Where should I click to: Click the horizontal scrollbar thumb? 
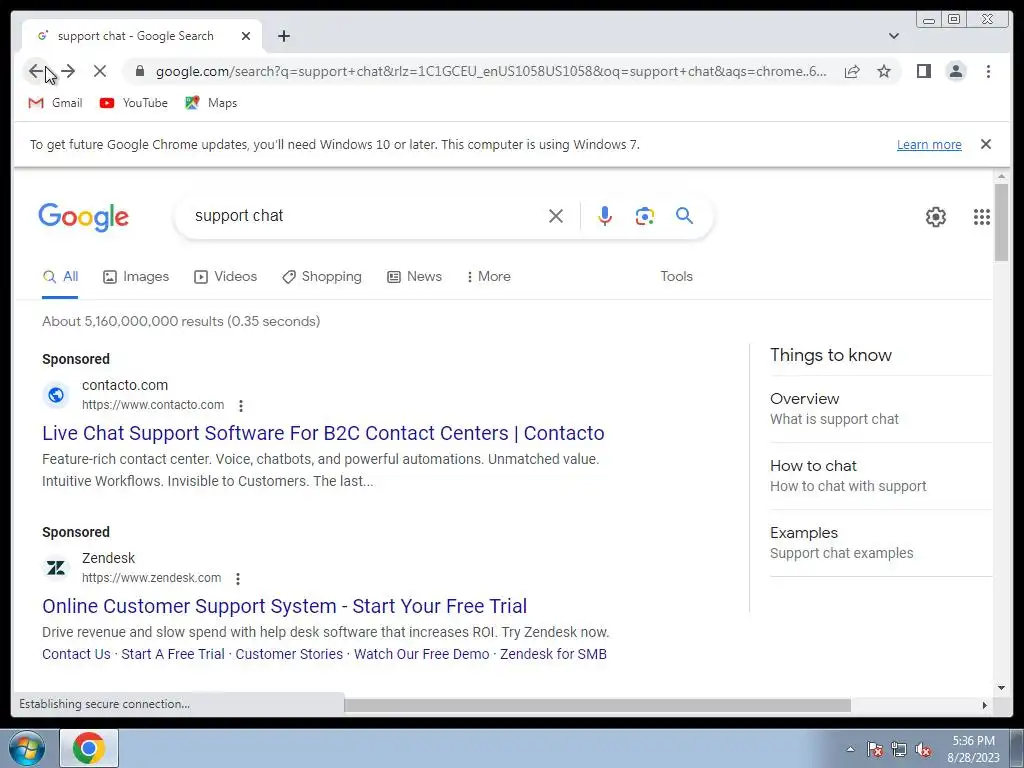tap(598, 705)
